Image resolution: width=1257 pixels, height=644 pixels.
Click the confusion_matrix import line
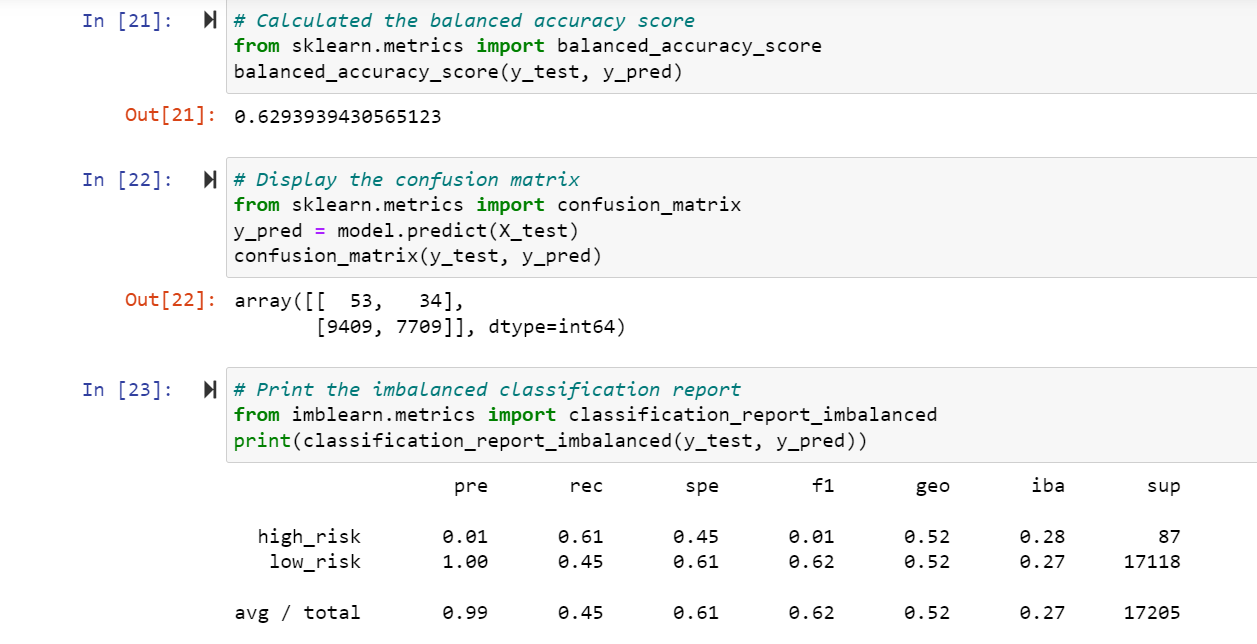(488, 205)
